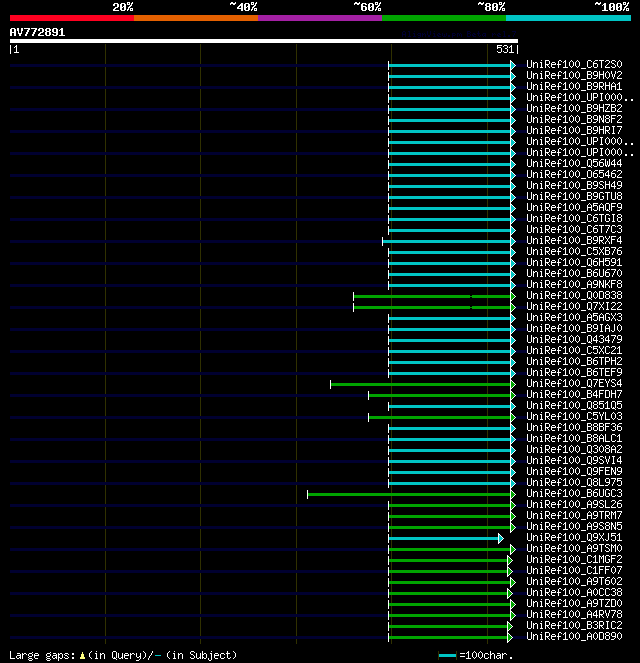Click the arrowhead ending the O65462 bar

click(513, 175)
